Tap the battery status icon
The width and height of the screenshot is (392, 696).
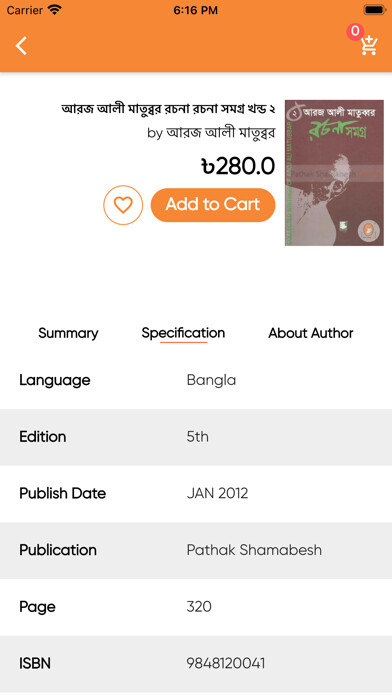(x=375, y=10)
